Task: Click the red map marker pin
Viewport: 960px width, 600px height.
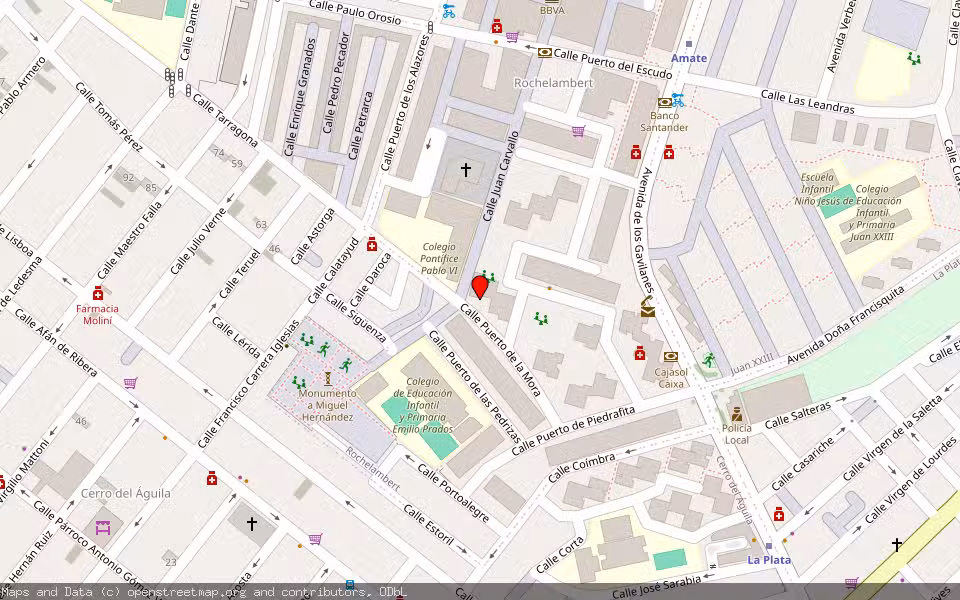Action: pos(481,288)
